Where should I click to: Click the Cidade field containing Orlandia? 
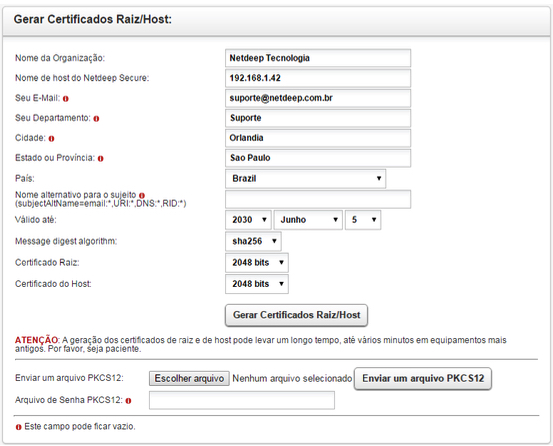click(x=318, y=138)
